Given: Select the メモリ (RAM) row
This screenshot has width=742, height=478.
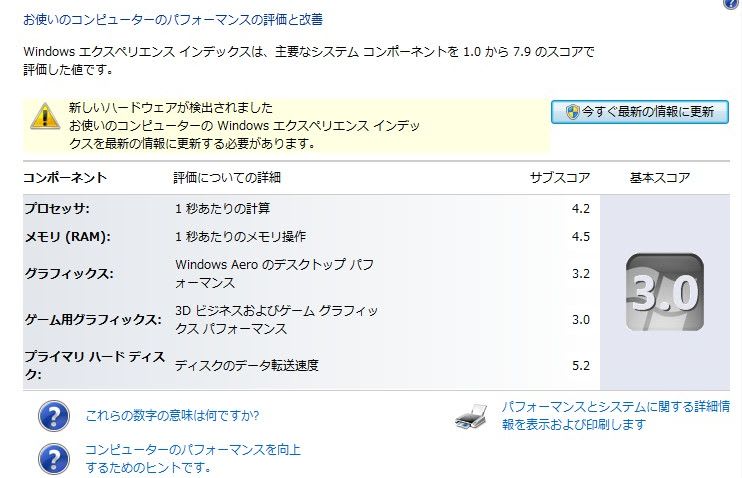Looking at the screenshot, I should coord(311,237).
